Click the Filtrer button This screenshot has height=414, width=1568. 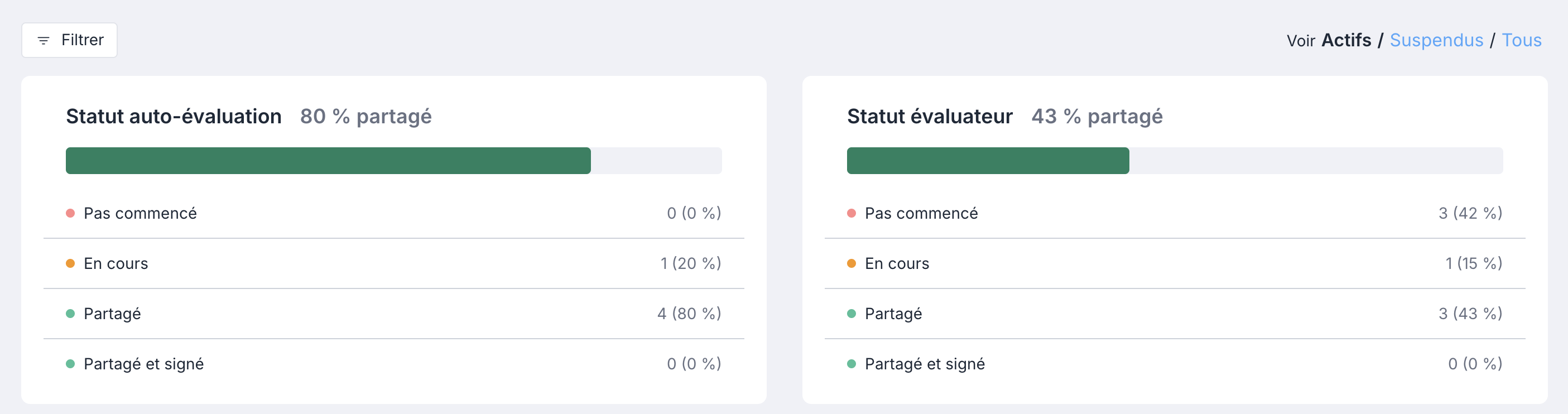point(69,40)
